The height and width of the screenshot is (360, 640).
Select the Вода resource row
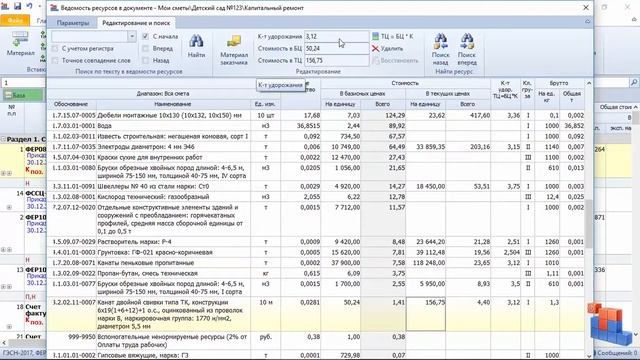pyautogui.click(x=316, y=126)
